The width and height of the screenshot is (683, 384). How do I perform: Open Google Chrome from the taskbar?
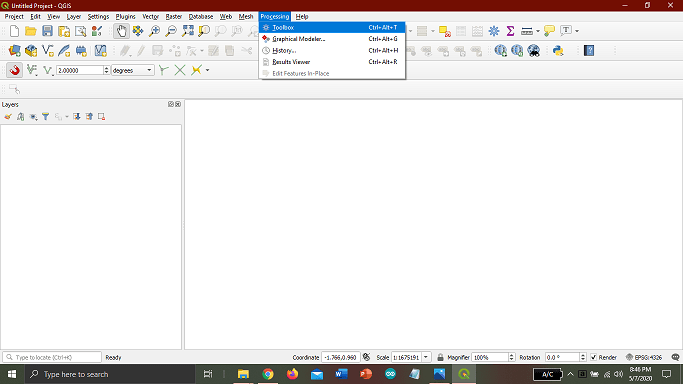pyautogui.click(x=268, y=374)
